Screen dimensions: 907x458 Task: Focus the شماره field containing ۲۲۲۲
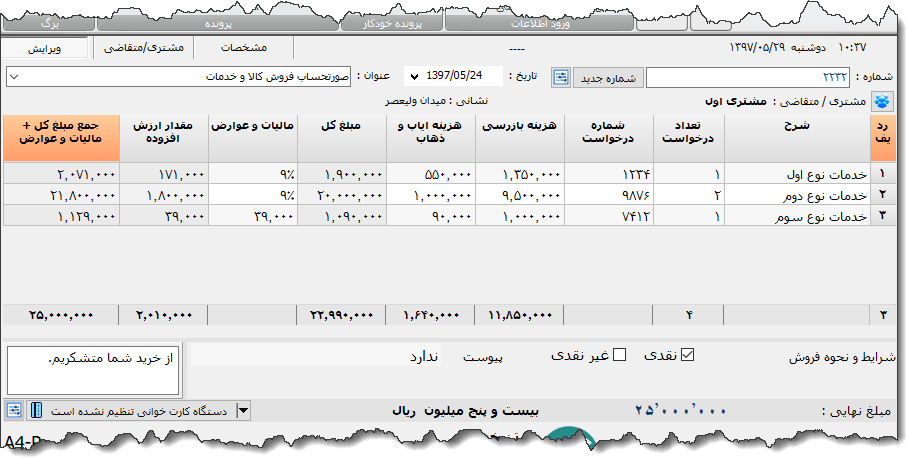pyautogui.click(x=747, y=77)
